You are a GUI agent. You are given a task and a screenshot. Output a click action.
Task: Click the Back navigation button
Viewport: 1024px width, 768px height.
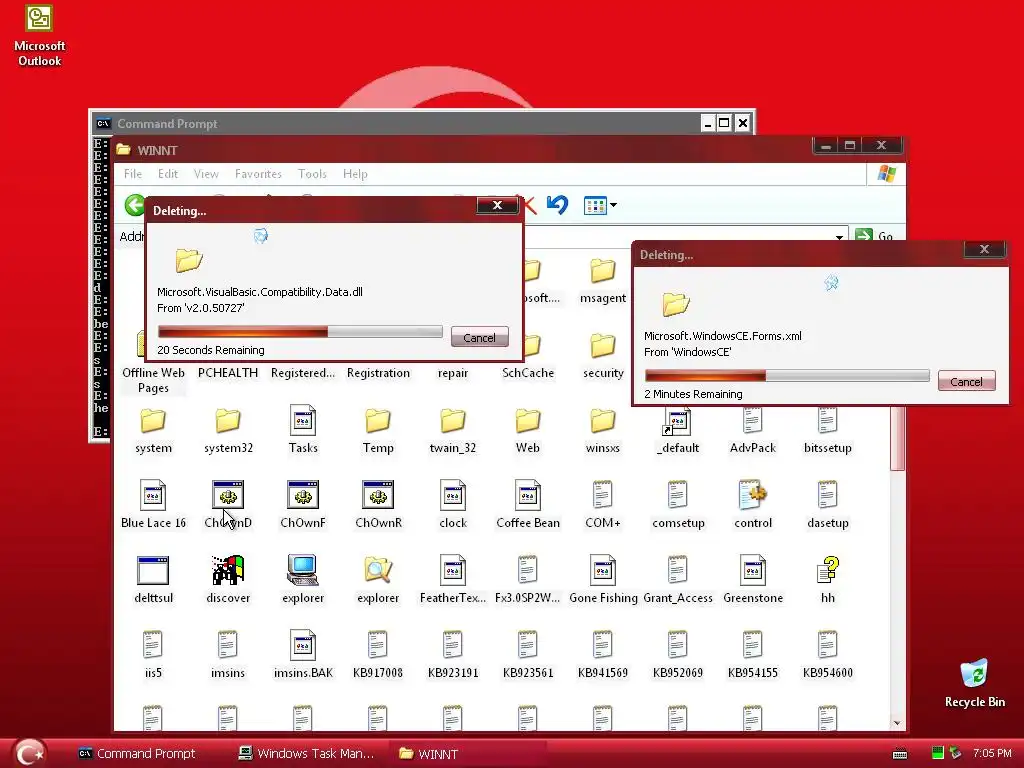(135, 205)
